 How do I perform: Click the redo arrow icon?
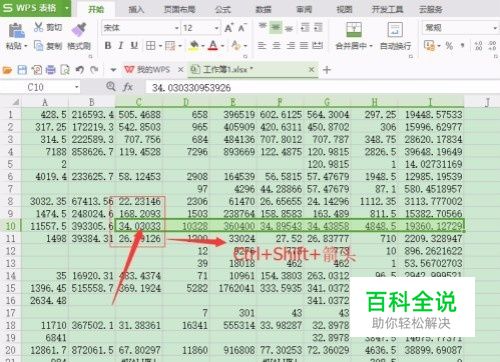[94, 70]
